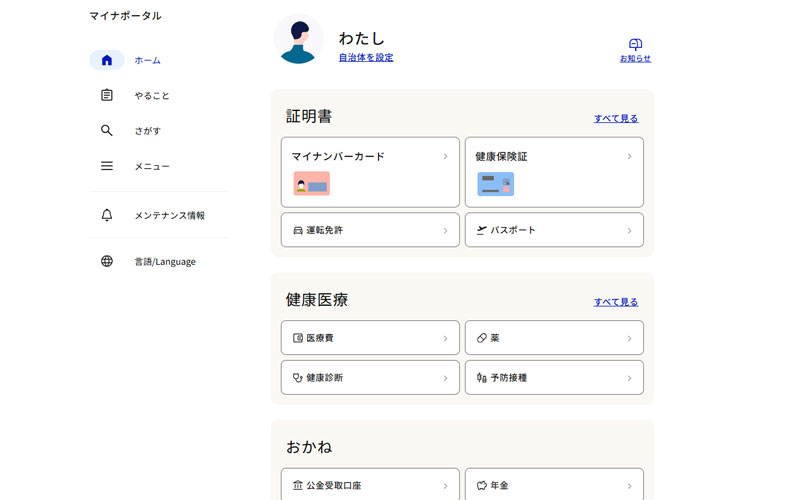Open the ホーム menu item
Viewport: 800px width, 500px height.
click(x=147, y=60)
